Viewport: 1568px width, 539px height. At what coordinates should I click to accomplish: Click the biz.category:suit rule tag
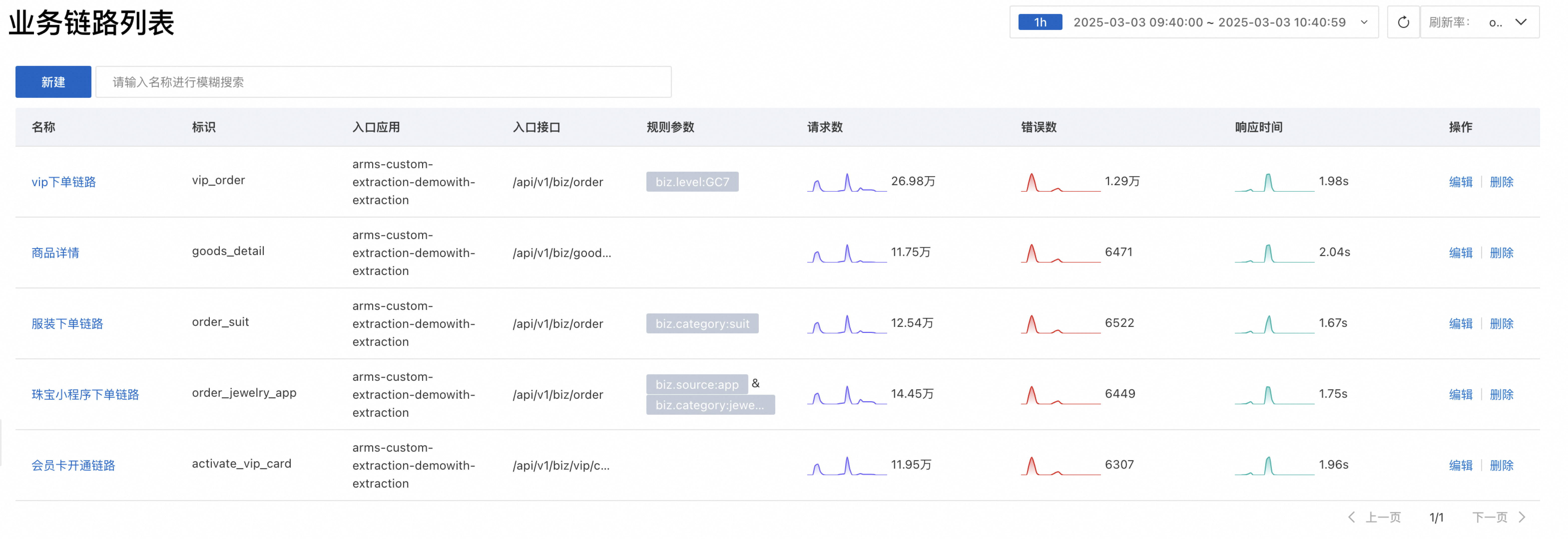(702, 324)
